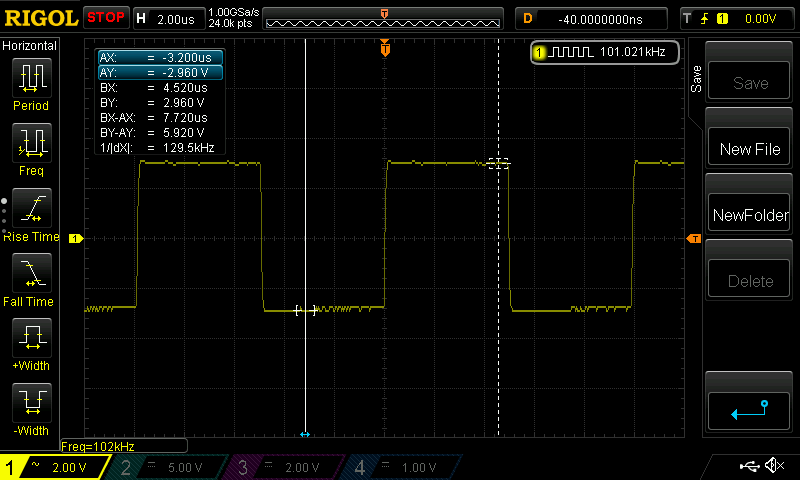This screenshot has height=480, width=800.
Task: Click the orange trigger position marker at top
Action: [385, 46]
